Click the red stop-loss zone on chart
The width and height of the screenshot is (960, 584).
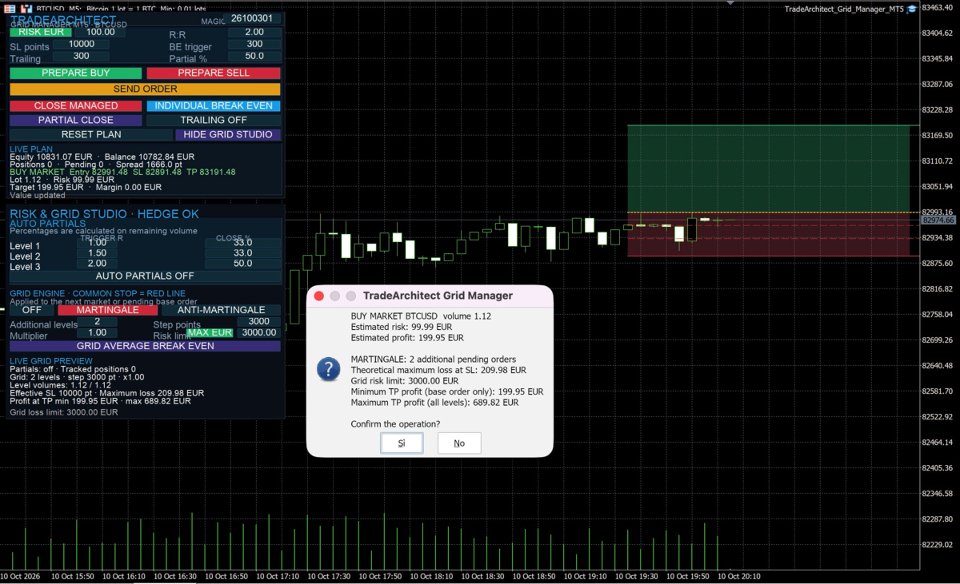(x=768, y=234)
